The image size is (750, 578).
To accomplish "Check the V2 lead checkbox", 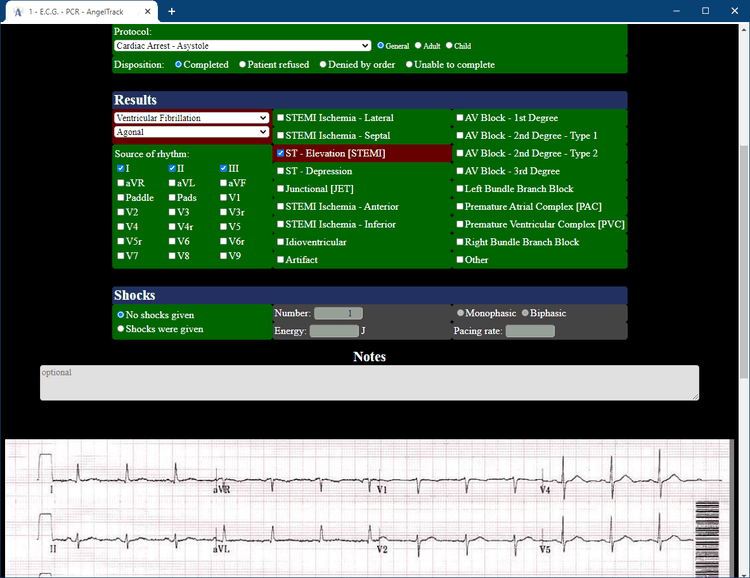I will (121, 212).
